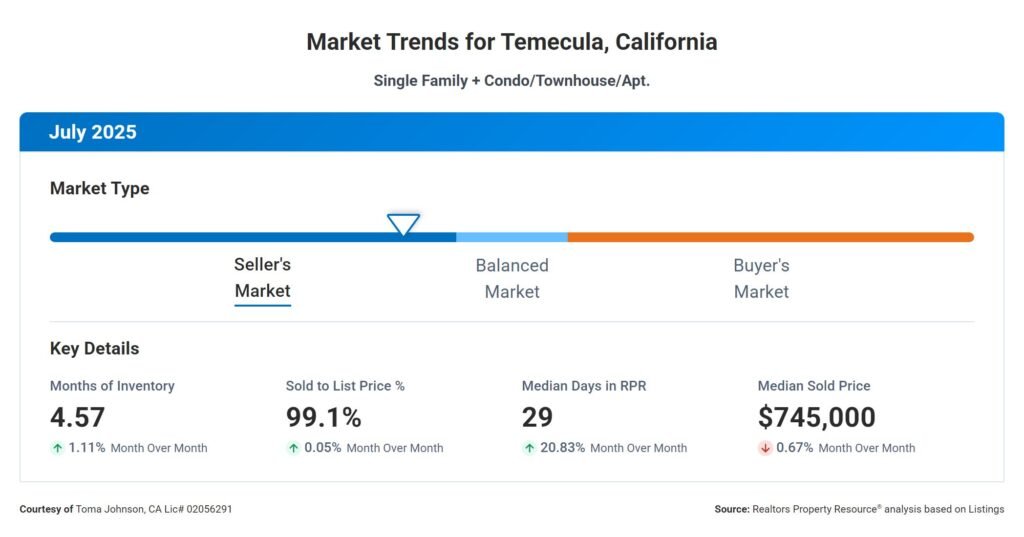This screenshot has height=537, width=1024.
Task: Click the green up arrow under Months of Inventory
Action: [x=57, y=448]
